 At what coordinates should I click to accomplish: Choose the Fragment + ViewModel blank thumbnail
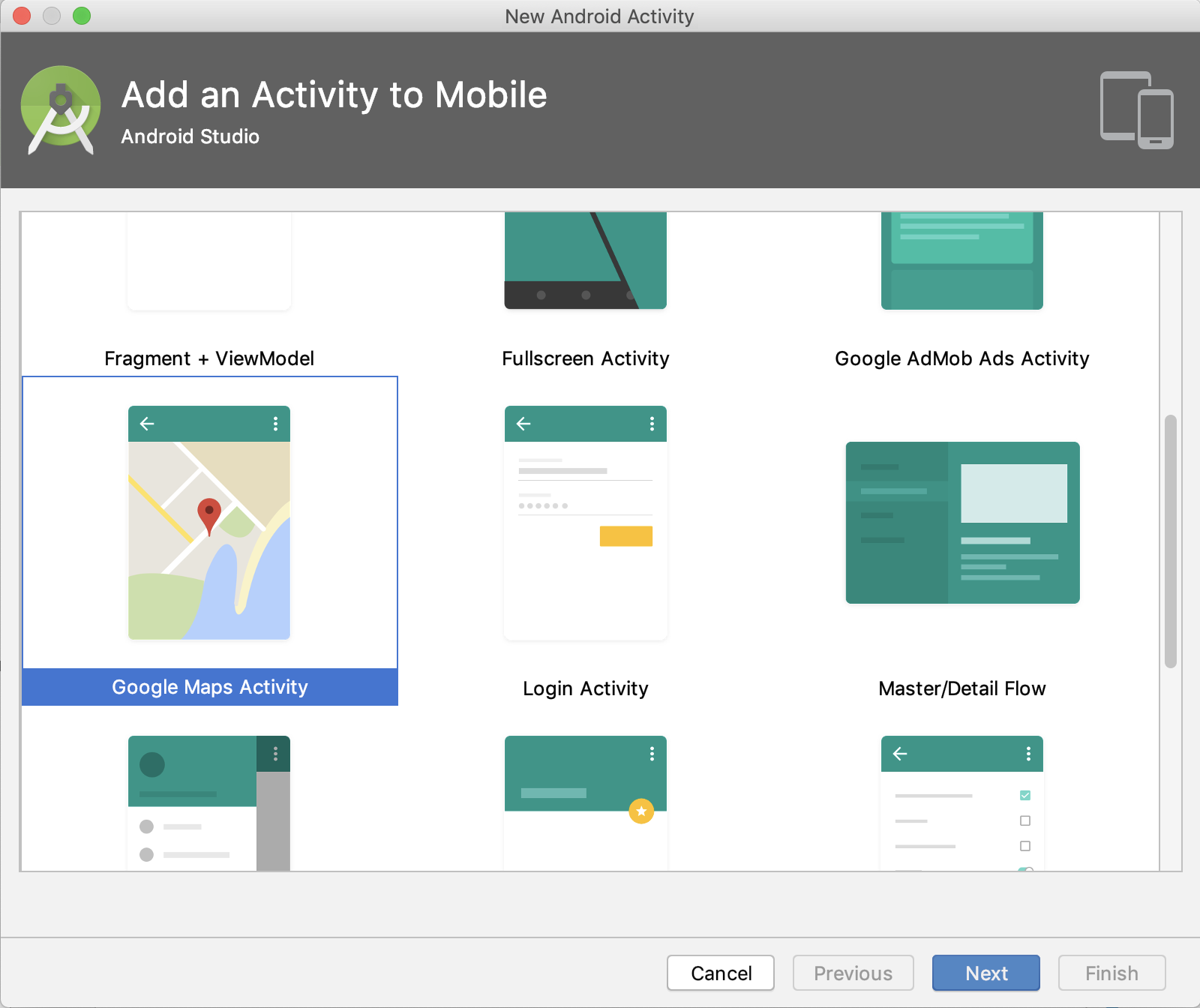pos(209,260)
